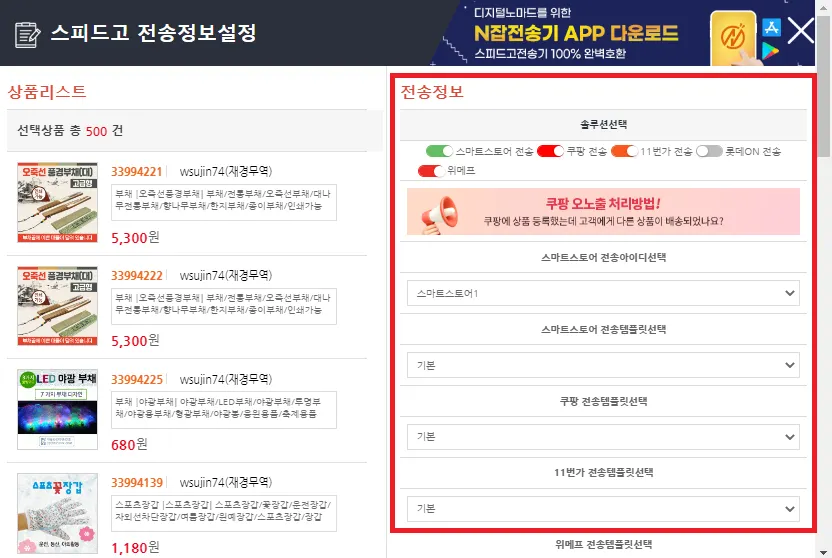Click the 솔루션선택 section header
This screenshot has width=832, height=558.
[603, 125]
